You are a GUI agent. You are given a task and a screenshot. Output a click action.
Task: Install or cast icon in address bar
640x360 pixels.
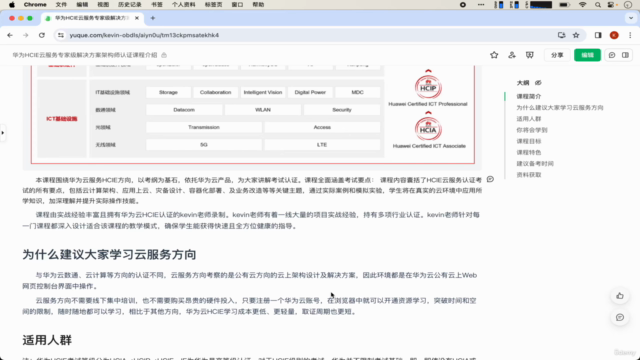tap(562, 36)
